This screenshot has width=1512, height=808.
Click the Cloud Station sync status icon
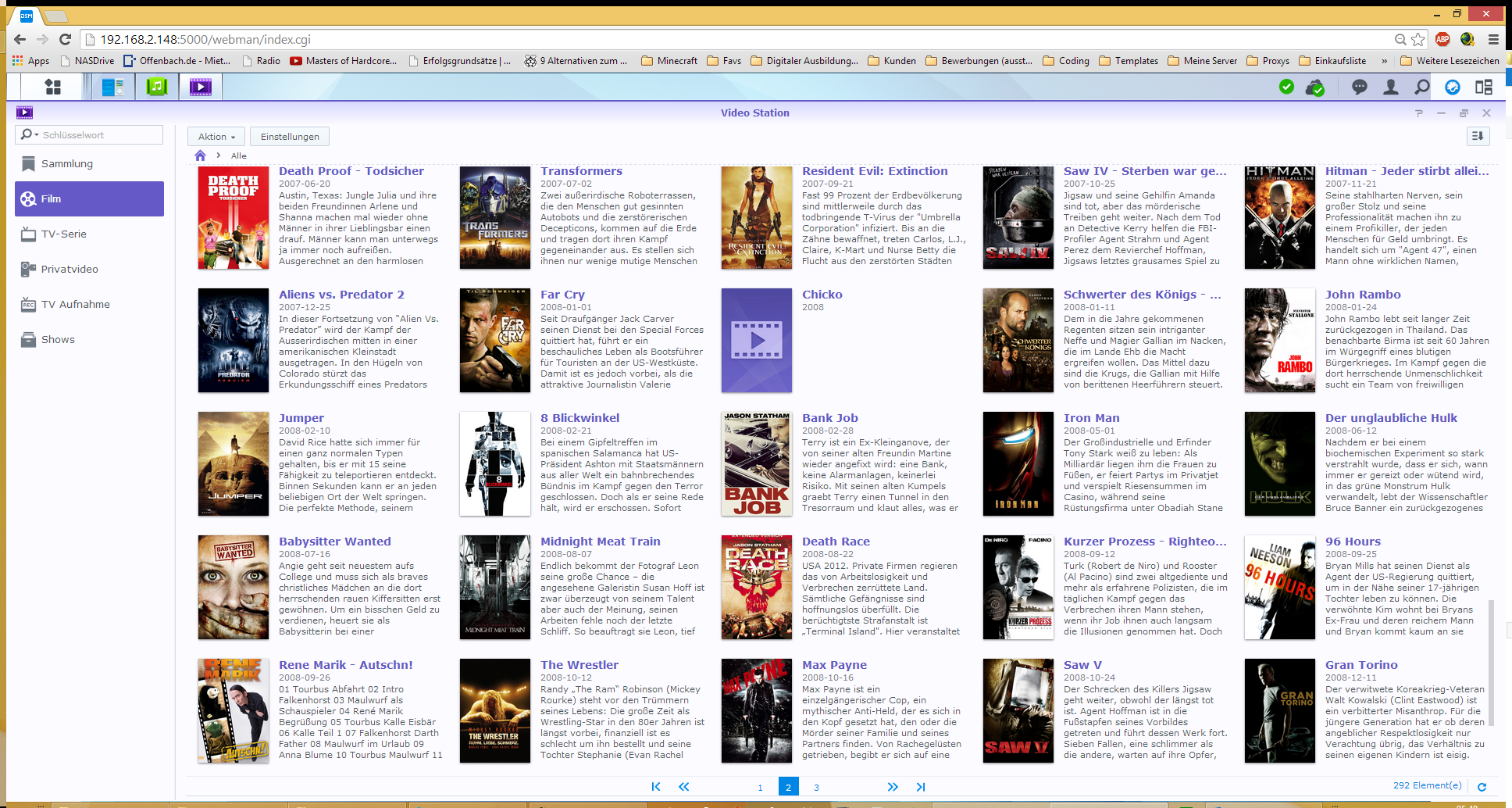click(1314, 88)
